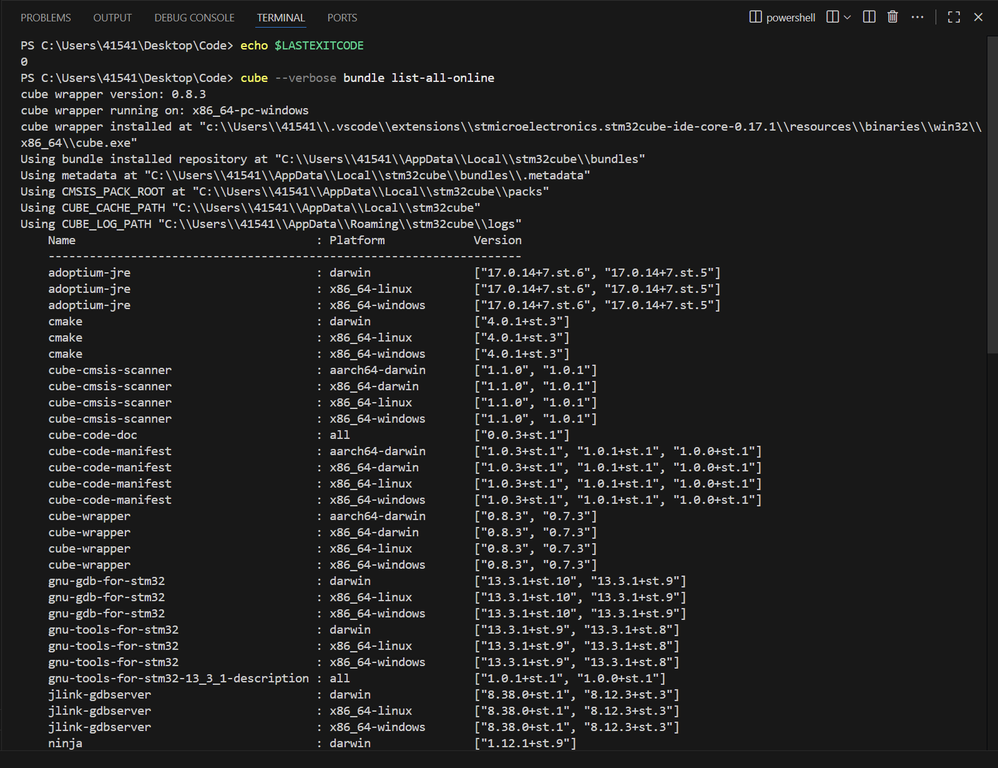998x768 pixels.
Task: Close the terminal panel
Action: point(978,17)
